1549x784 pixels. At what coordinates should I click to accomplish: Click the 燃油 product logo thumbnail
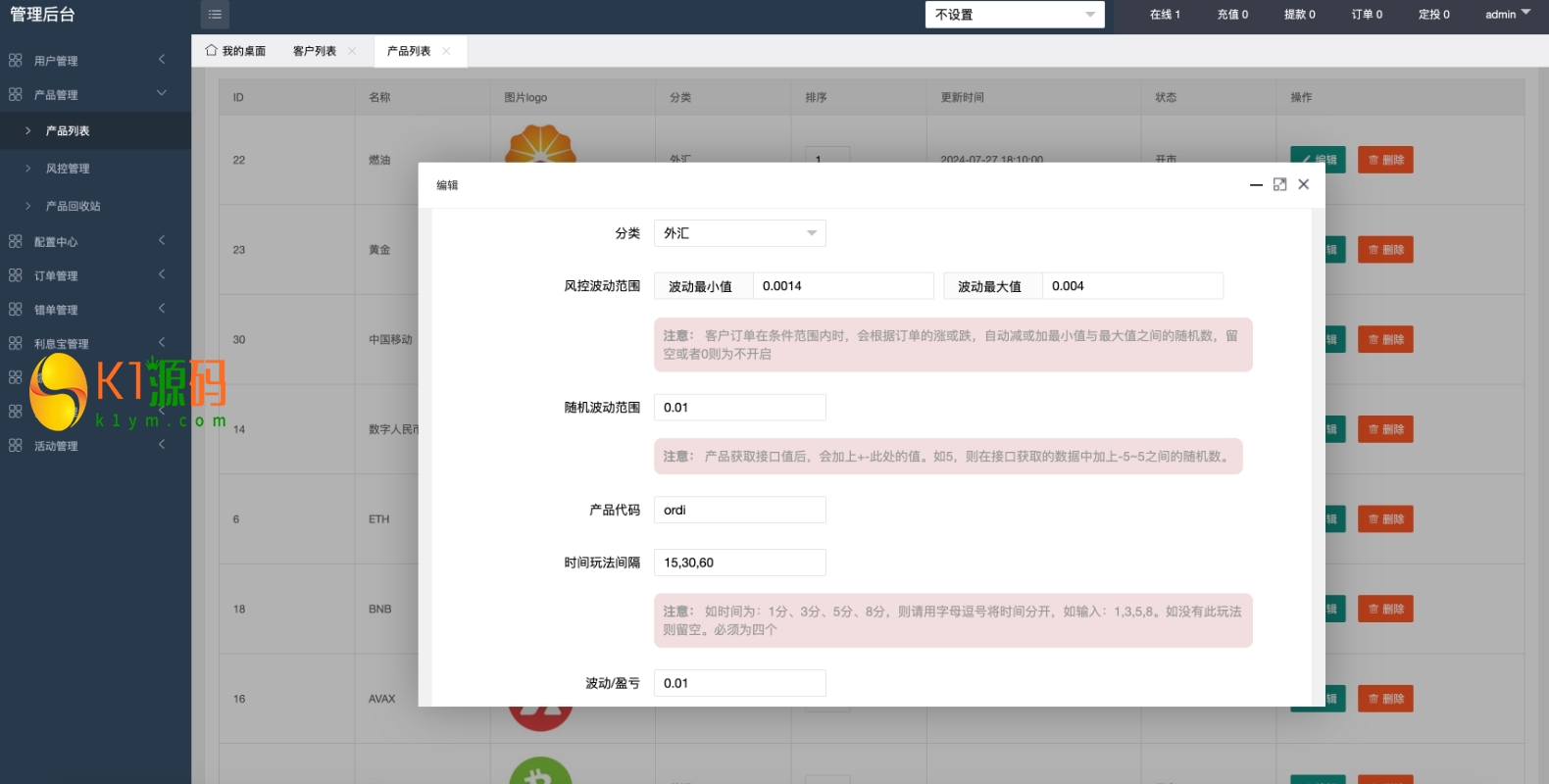(540, 143)
